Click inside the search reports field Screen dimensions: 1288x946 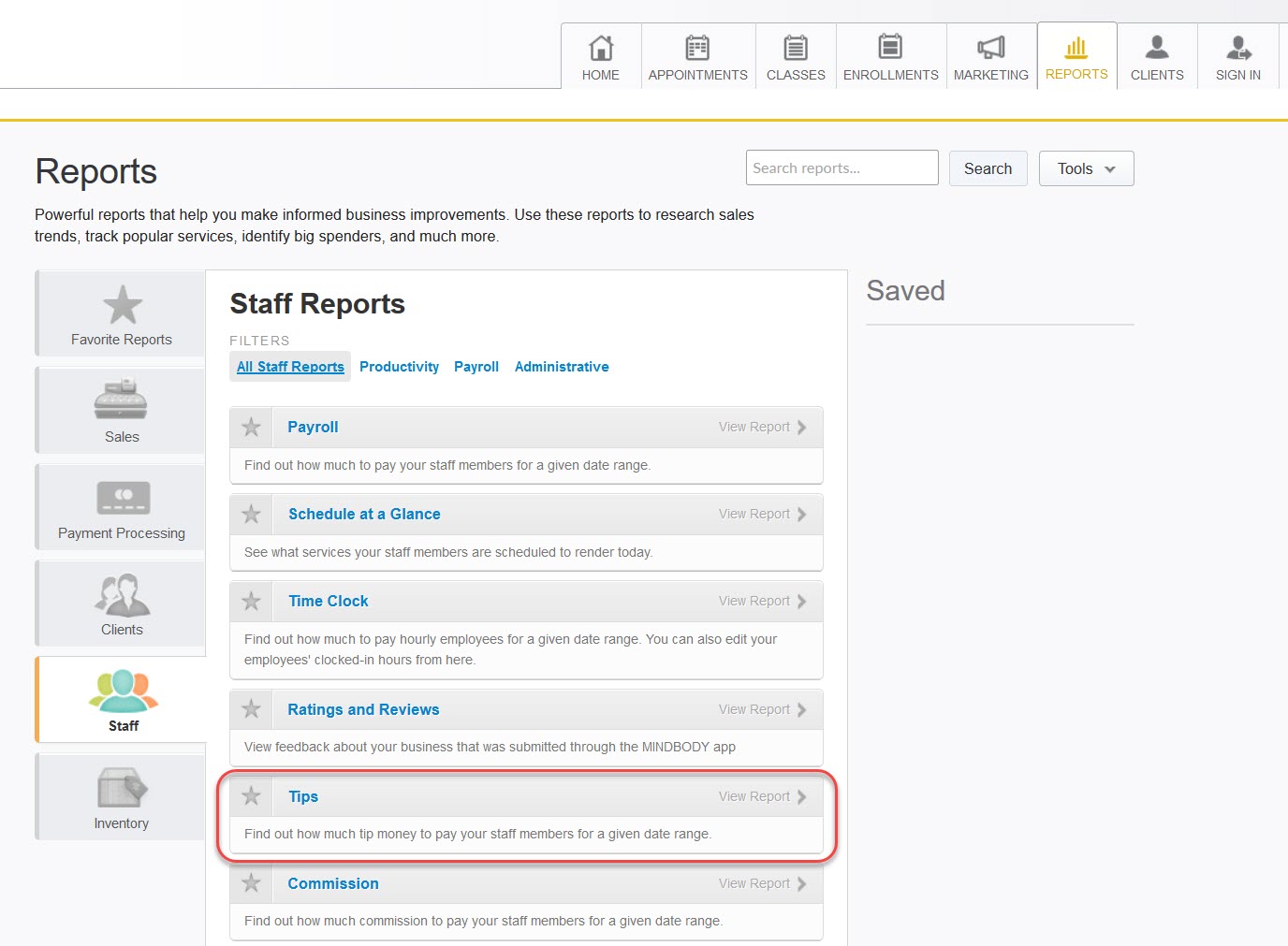[x=841, y=167]
